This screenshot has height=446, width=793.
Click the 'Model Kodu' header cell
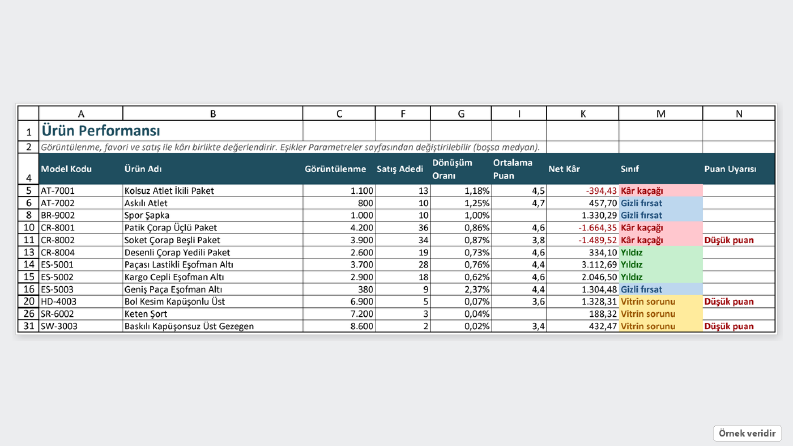pyautogui.click(x=81, y=169)
